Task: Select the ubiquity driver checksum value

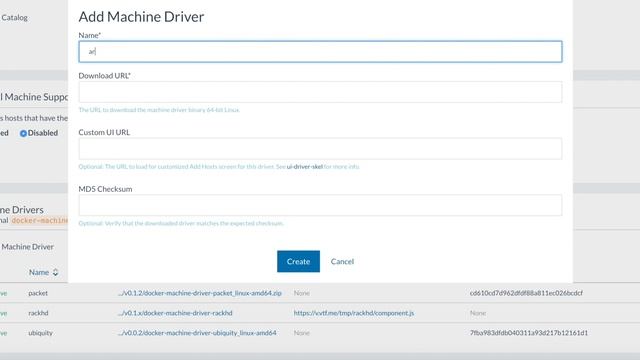Action: coord(529,333)
